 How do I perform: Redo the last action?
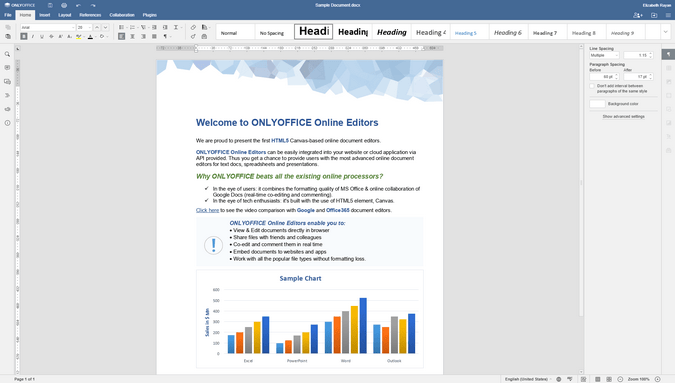point(93,5)
